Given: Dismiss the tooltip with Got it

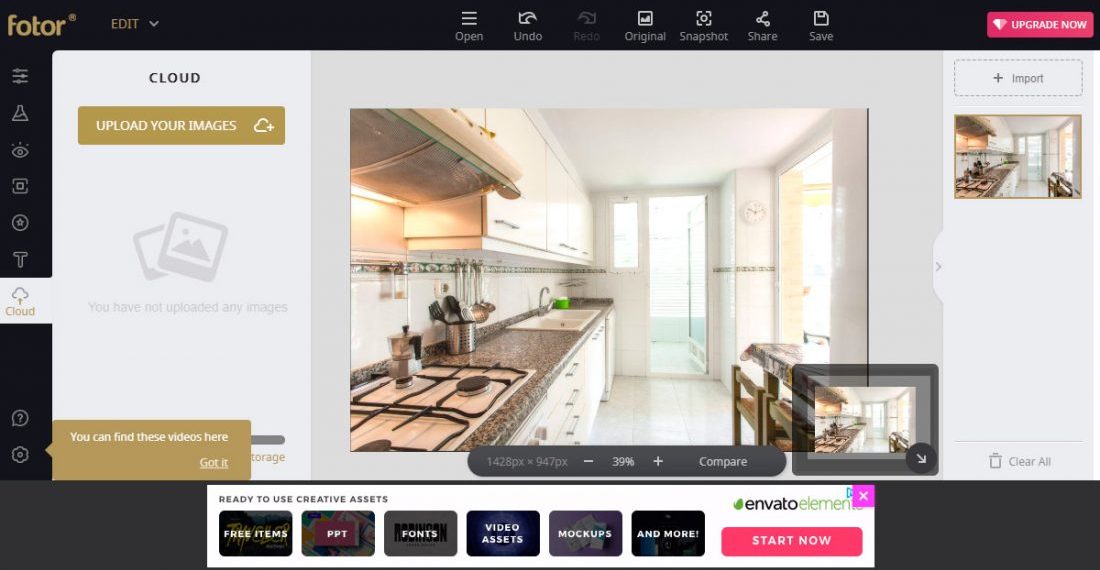Looking at the screenshot, I should coord(213,462).
